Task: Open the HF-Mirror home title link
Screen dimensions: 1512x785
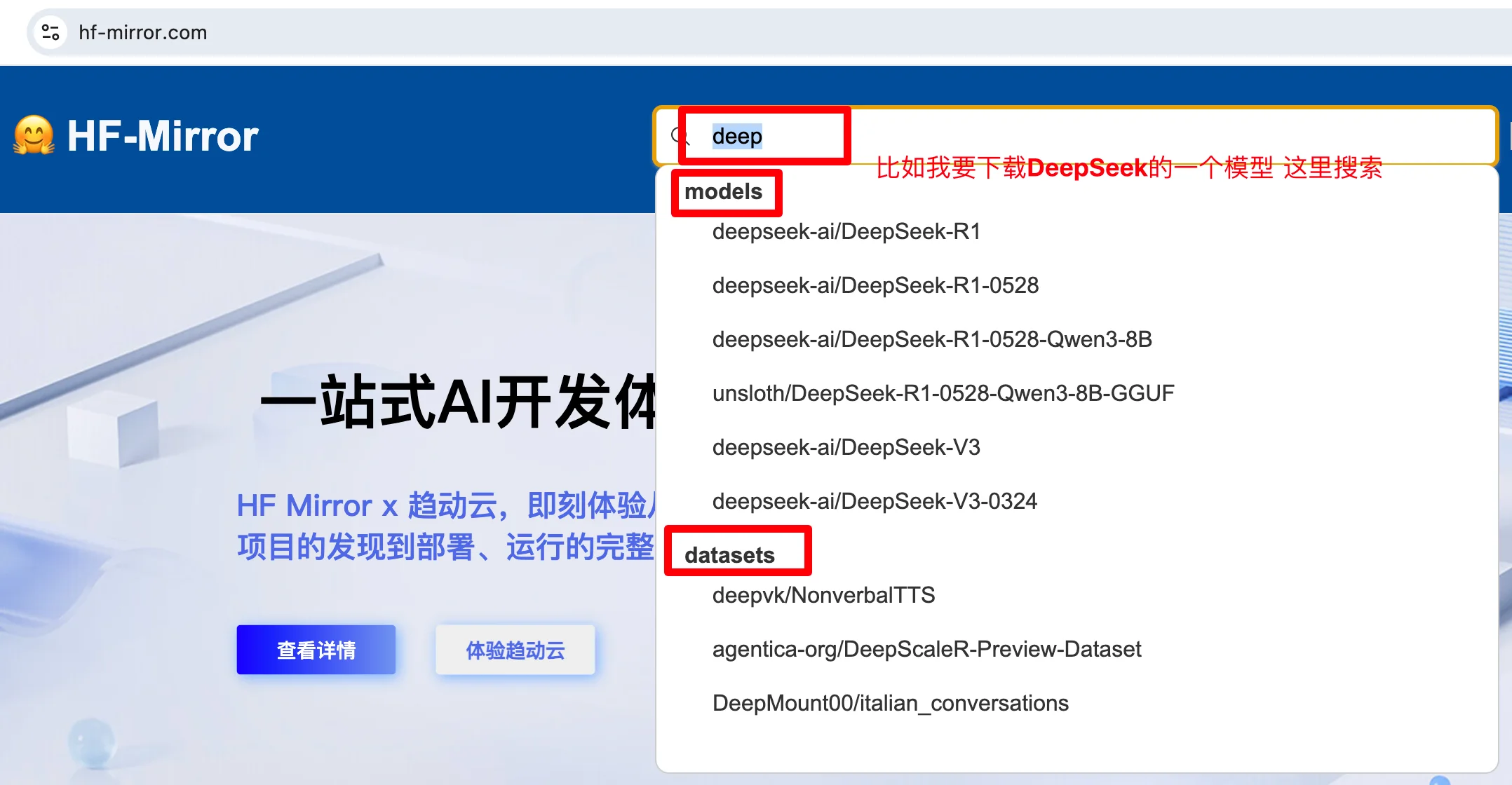Action: 163,135
